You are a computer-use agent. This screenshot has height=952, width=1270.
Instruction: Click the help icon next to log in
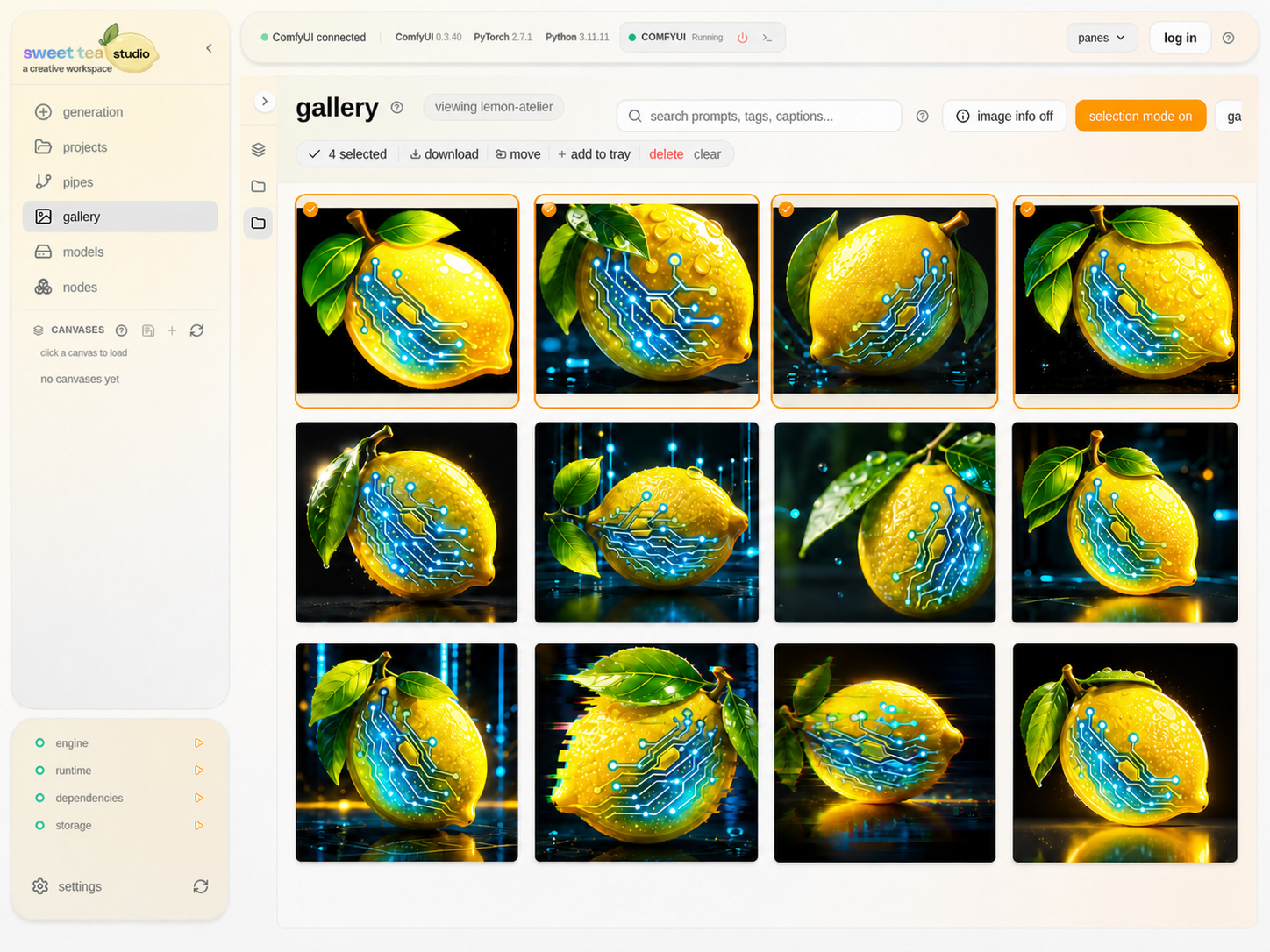1228,38
